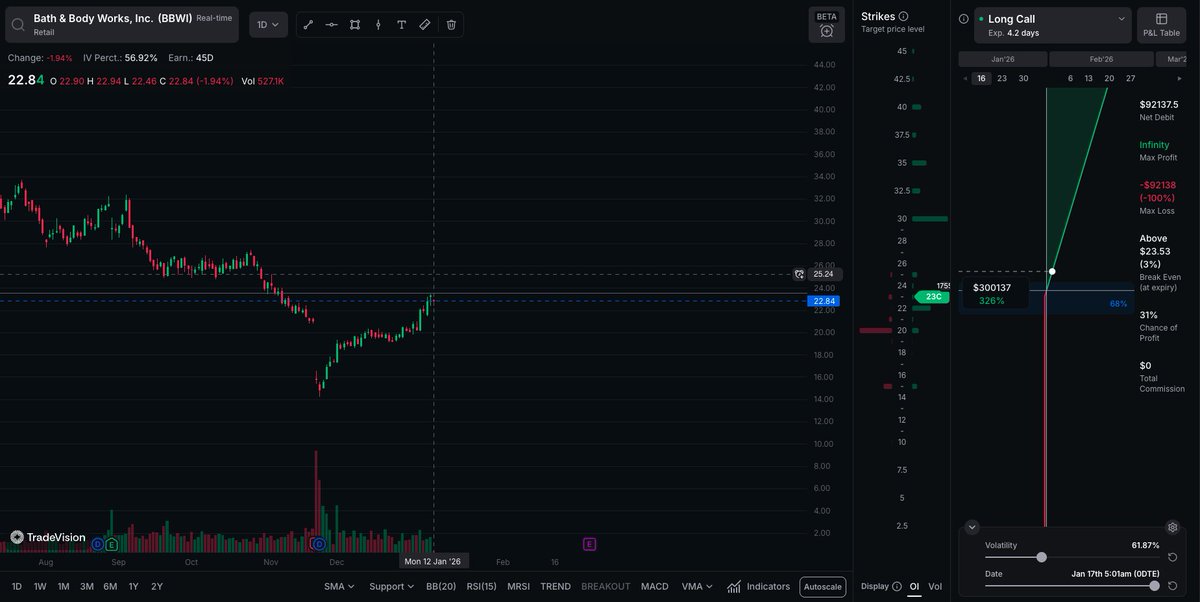Set chart range to 1W
The width and height of the screenshot is (1200, 602).
pyautogui.click(x=40, y=586)
